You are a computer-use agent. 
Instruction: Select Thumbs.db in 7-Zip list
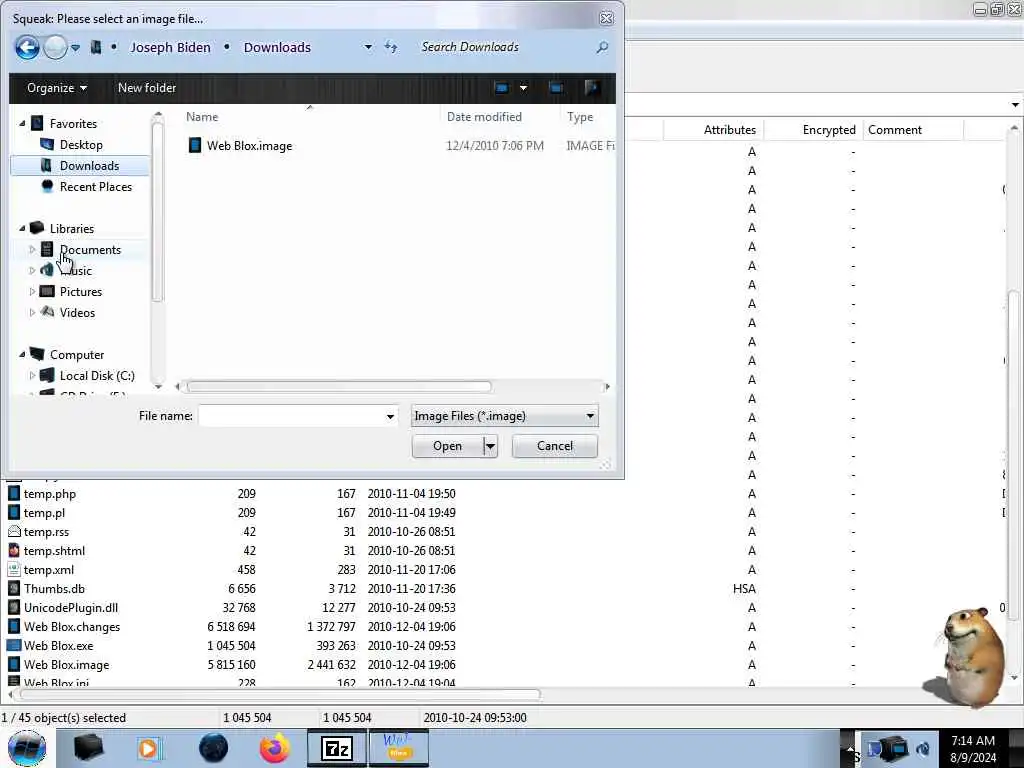(54, 588)
